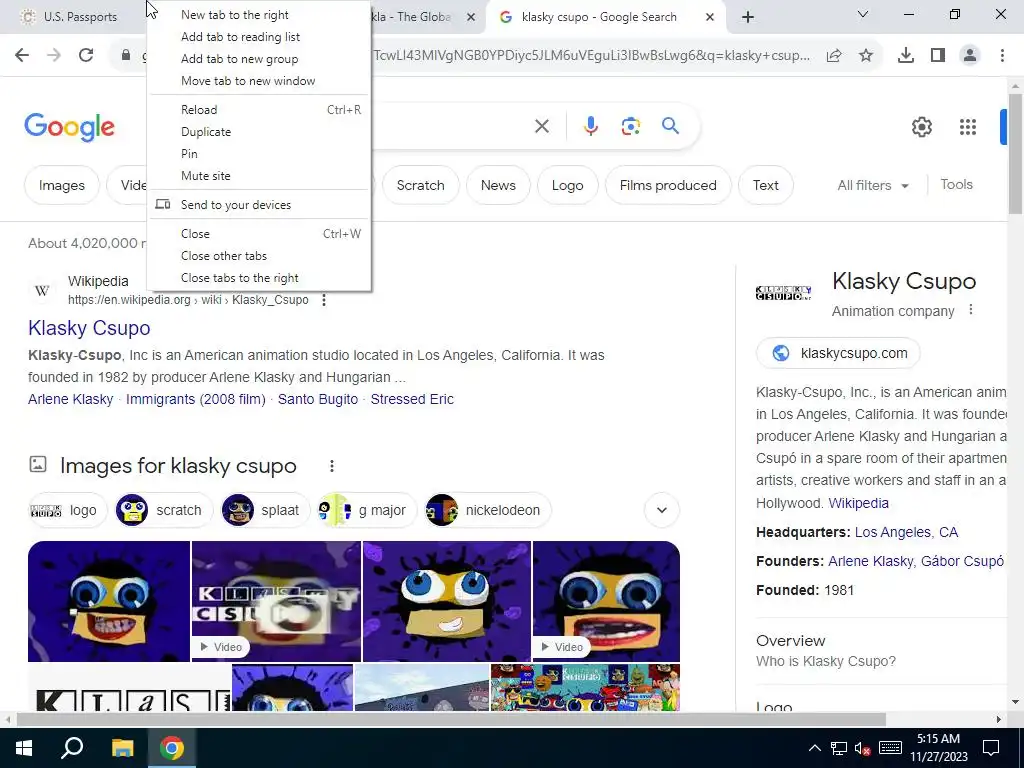The width and height of the screenshot is (1024, 768).
Task: Choose Close other tabs
Action: click(x=260, y=256)
